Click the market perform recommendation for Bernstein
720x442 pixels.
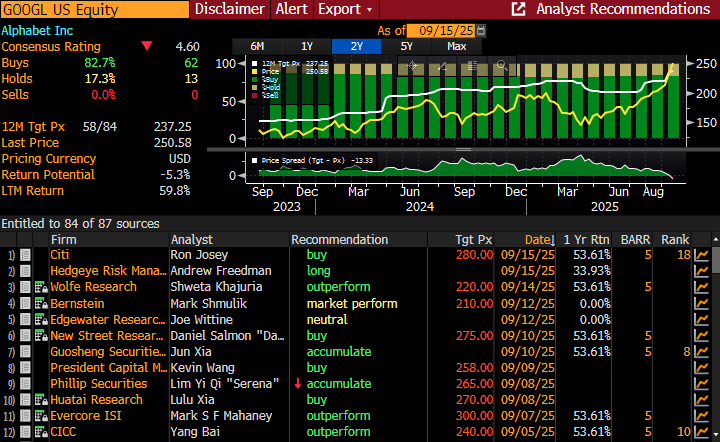pyautogui.click(x=352, y=303)
